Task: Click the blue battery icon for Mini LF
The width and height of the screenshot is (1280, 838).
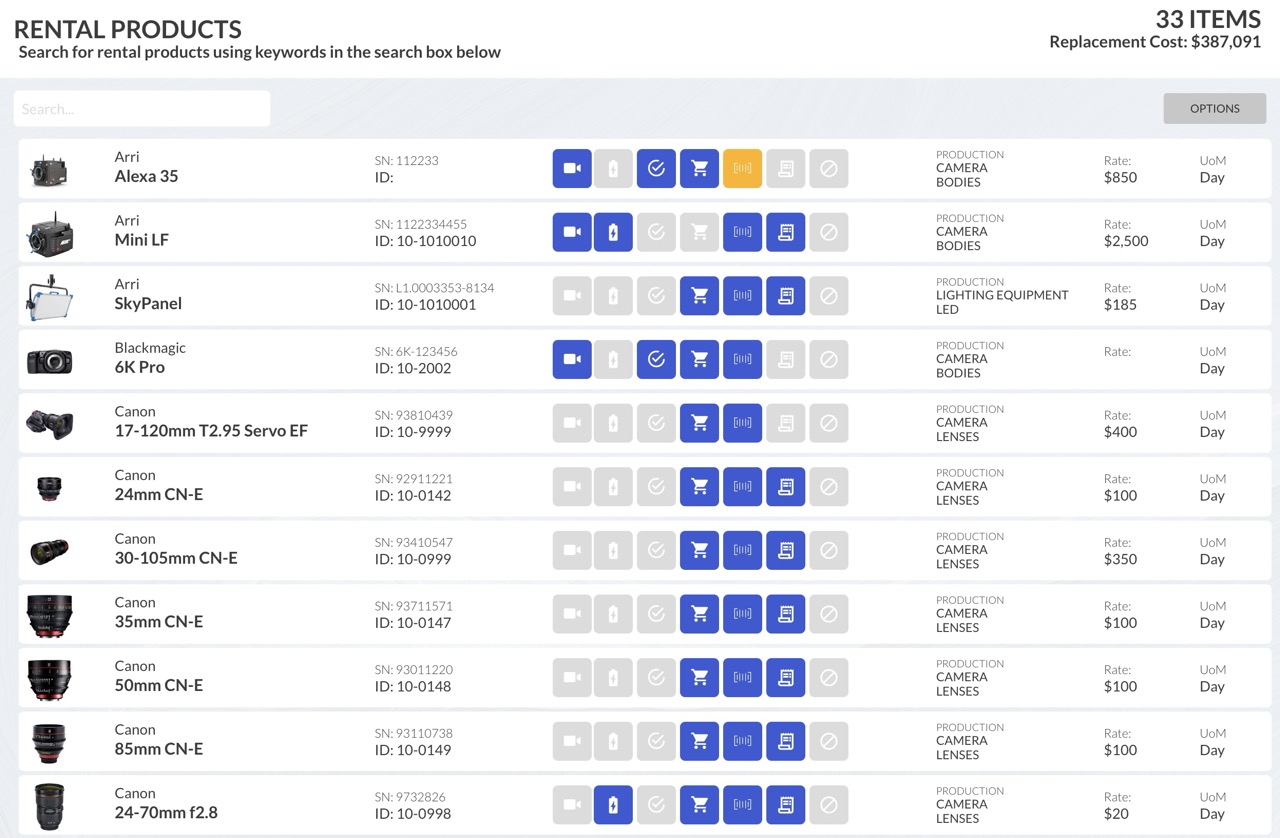Action: (x=614, y=232)
